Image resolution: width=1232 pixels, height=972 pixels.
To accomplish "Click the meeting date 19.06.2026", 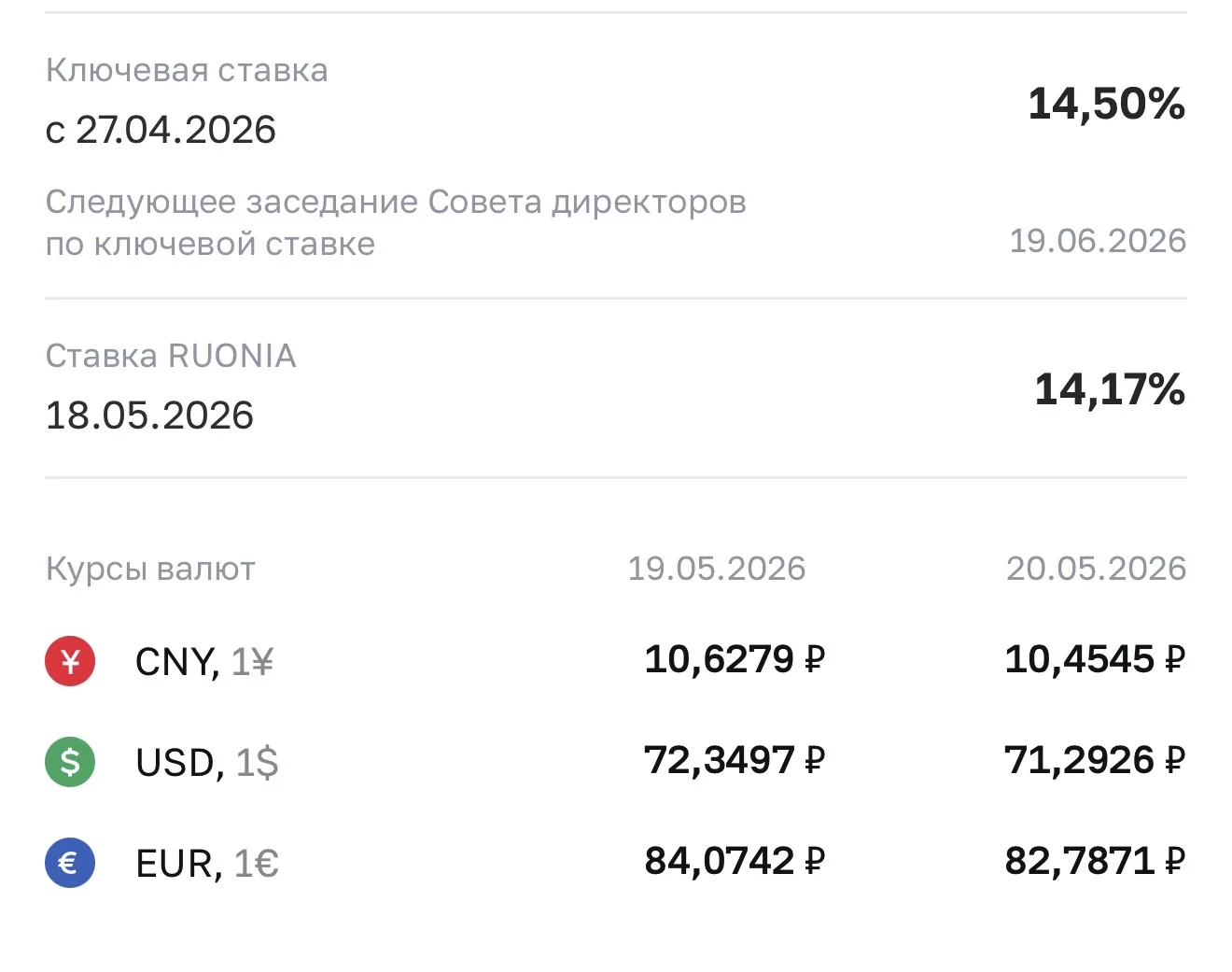I will point(1098,241).
